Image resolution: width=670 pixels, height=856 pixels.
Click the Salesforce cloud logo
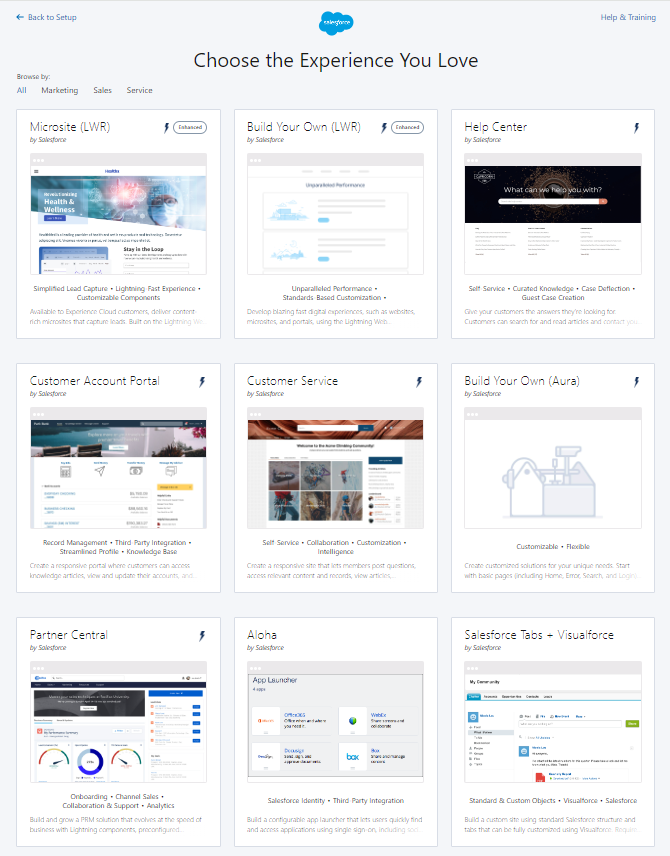click(x=335, y=21)
